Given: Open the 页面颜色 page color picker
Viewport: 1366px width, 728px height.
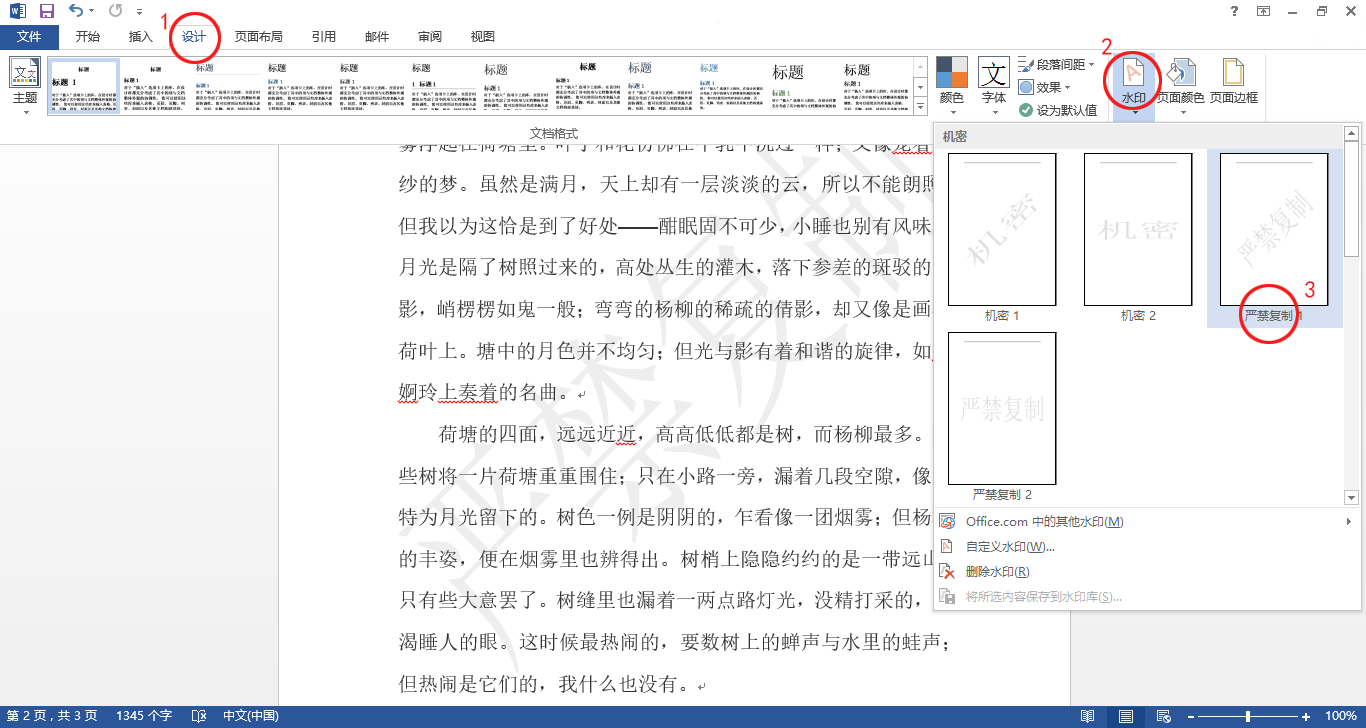Looking at the screenshot, I should [x=1181, y=86].
